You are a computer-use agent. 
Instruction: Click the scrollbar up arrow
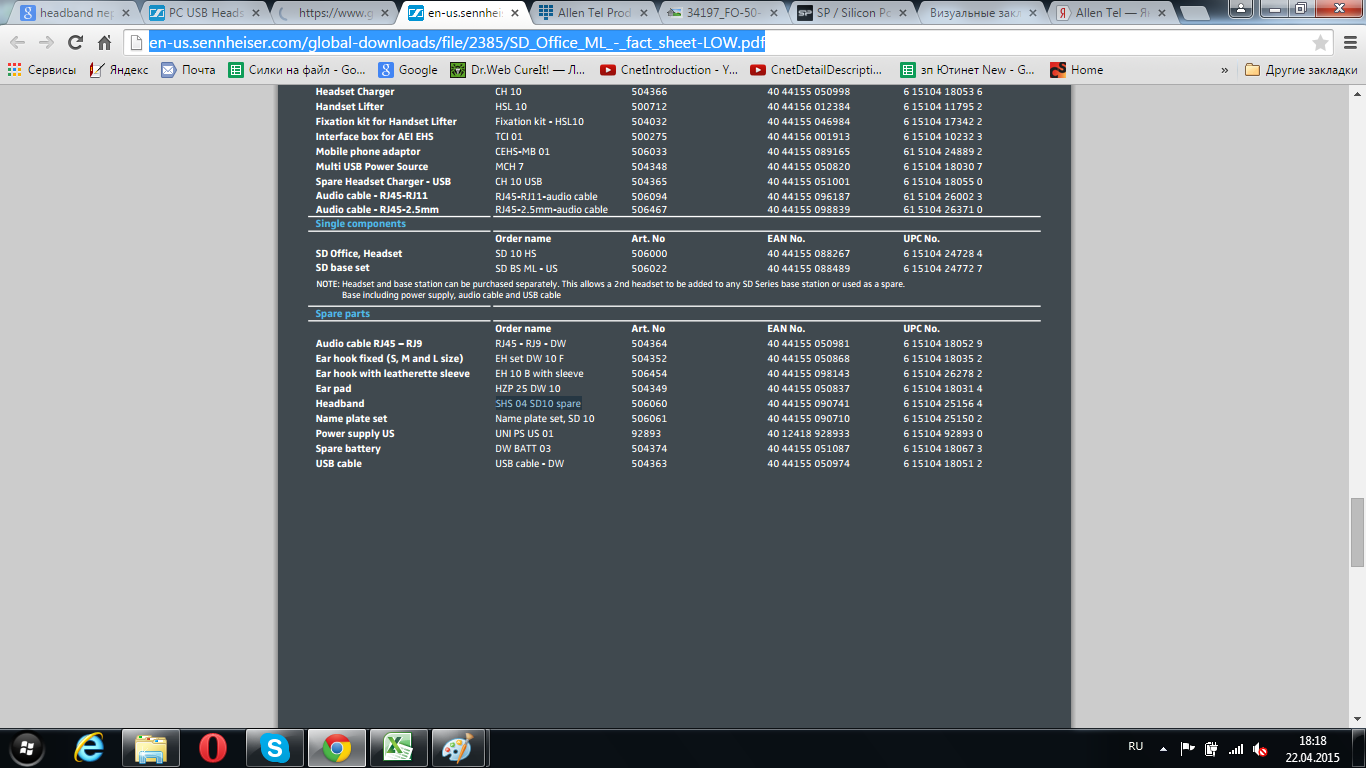click(x=1357, y=92)
